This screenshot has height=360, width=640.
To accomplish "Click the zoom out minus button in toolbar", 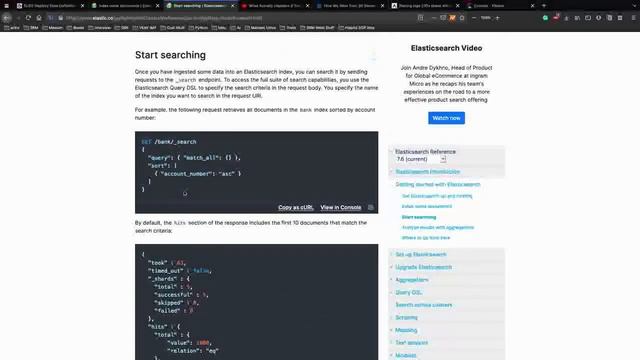I will pos(474,18).
